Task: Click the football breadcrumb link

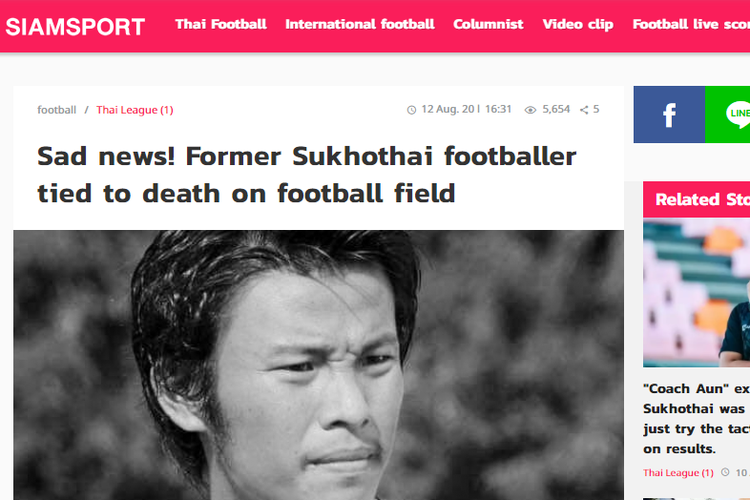Action: (x=57, y=110)
